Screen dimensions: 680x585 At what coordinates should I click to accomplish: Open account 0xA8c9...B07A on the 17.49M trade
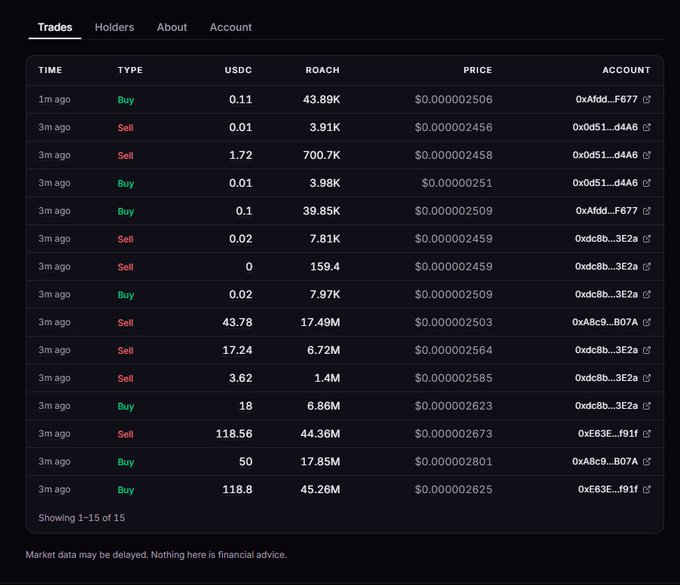(x=605, y=322)
